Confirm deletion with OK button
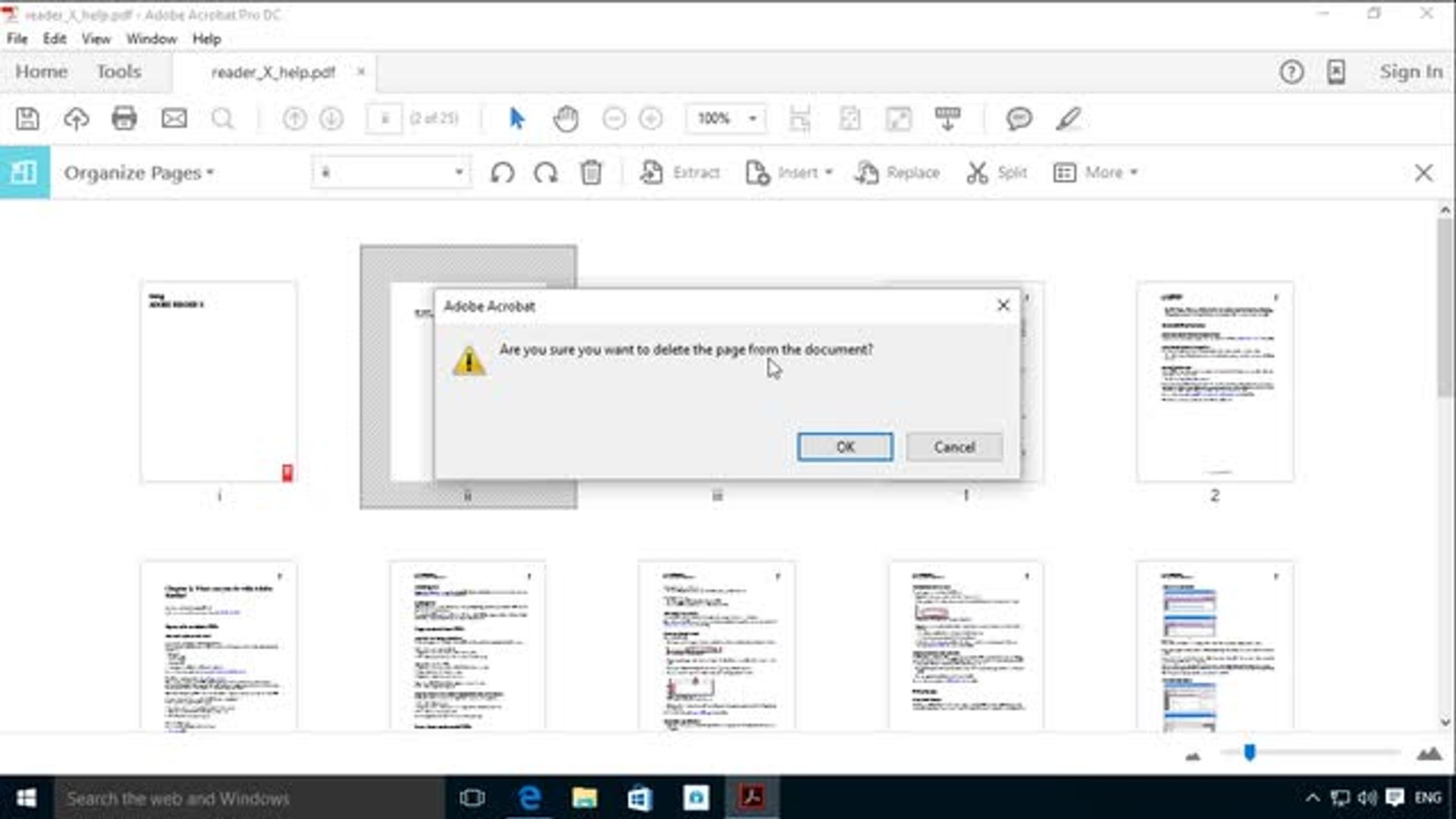 [845, 447]
